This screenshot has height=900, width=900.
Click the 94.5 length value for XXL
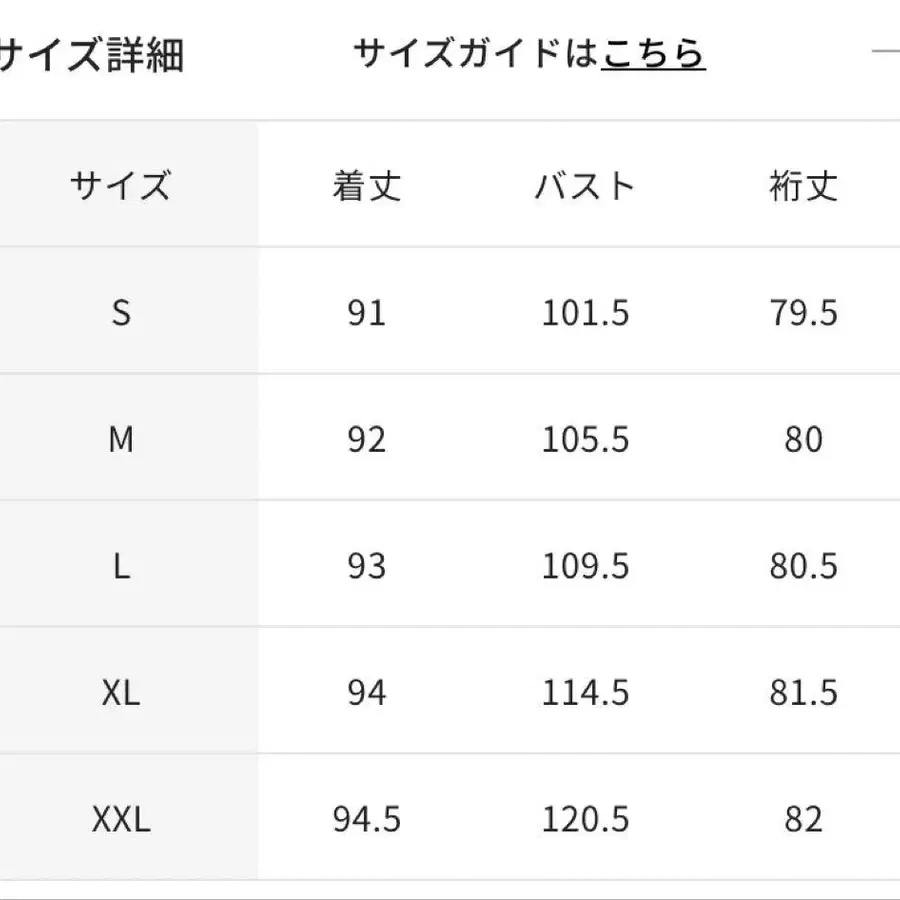click(x=366, y=820)
